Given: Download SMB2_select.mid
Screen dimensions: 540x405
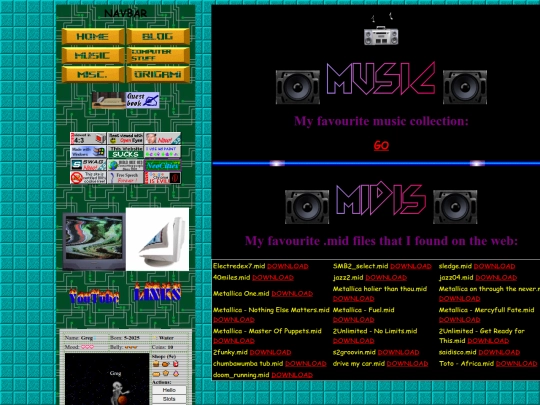Looking at the screenshot, I should [411, 266].
